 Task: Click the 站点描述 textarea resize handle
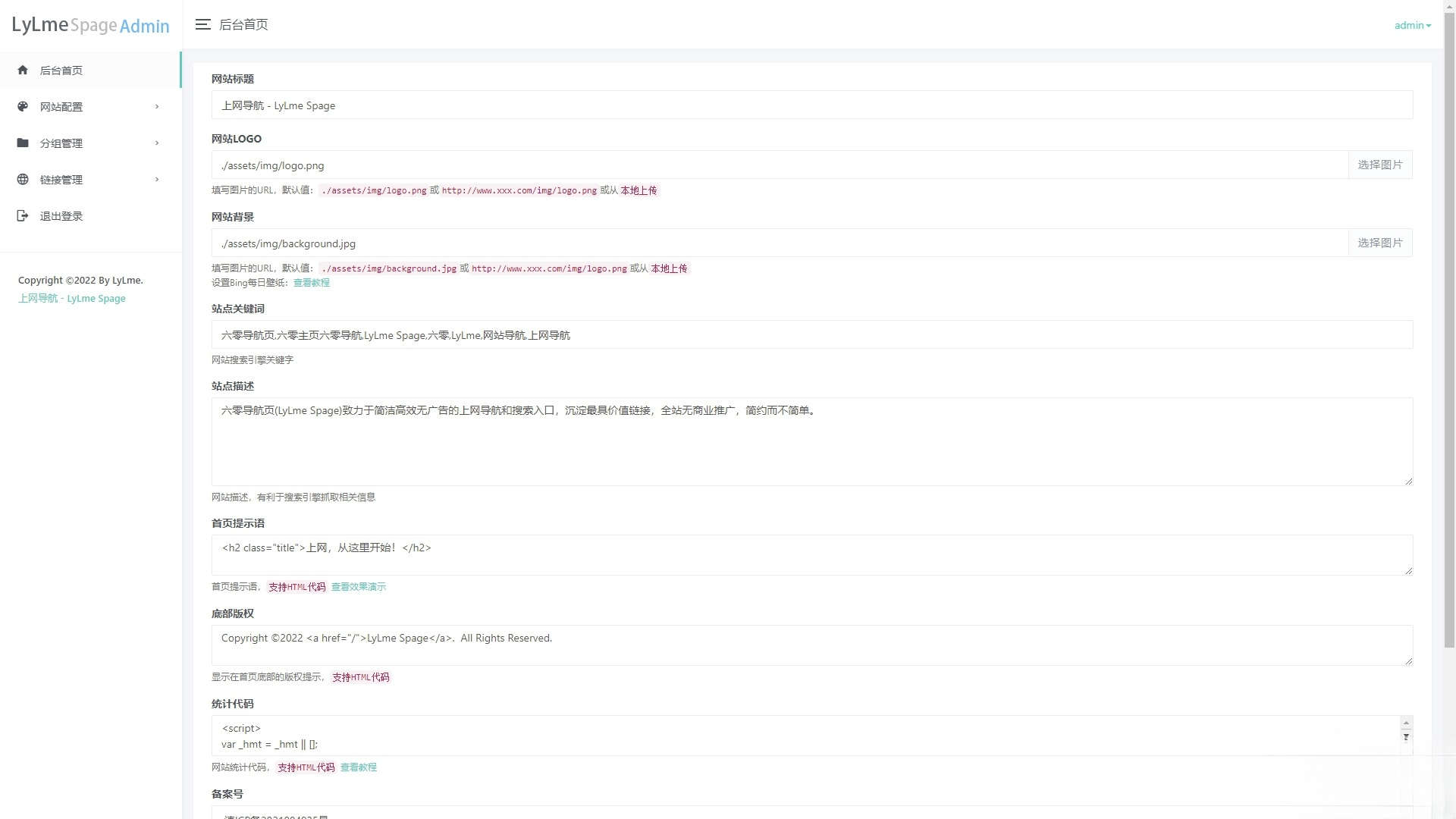pyautogui.click(x=1408, y=481)
